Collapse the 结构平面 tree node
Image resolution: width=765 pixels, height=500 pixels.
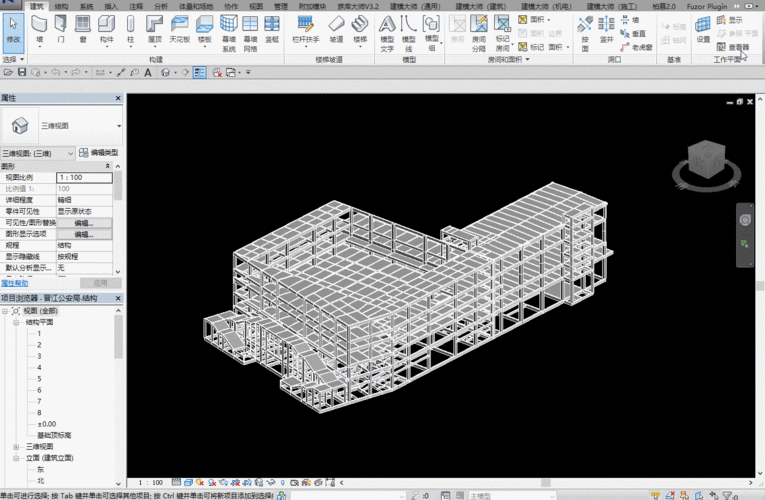tap(16, 322)
